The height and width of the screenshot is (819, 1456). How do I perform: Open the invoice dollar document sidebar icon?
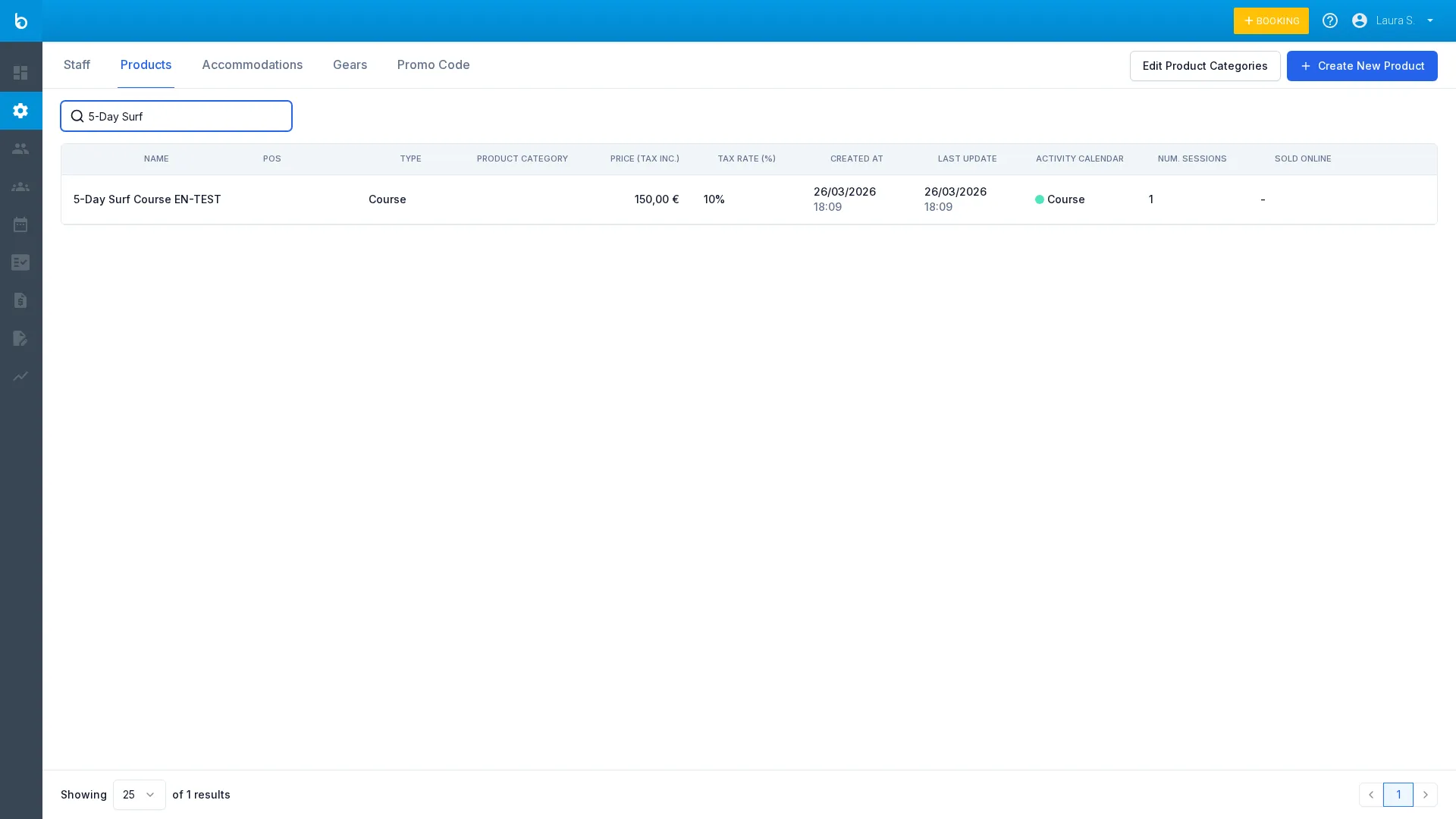[x=20, y=300]
